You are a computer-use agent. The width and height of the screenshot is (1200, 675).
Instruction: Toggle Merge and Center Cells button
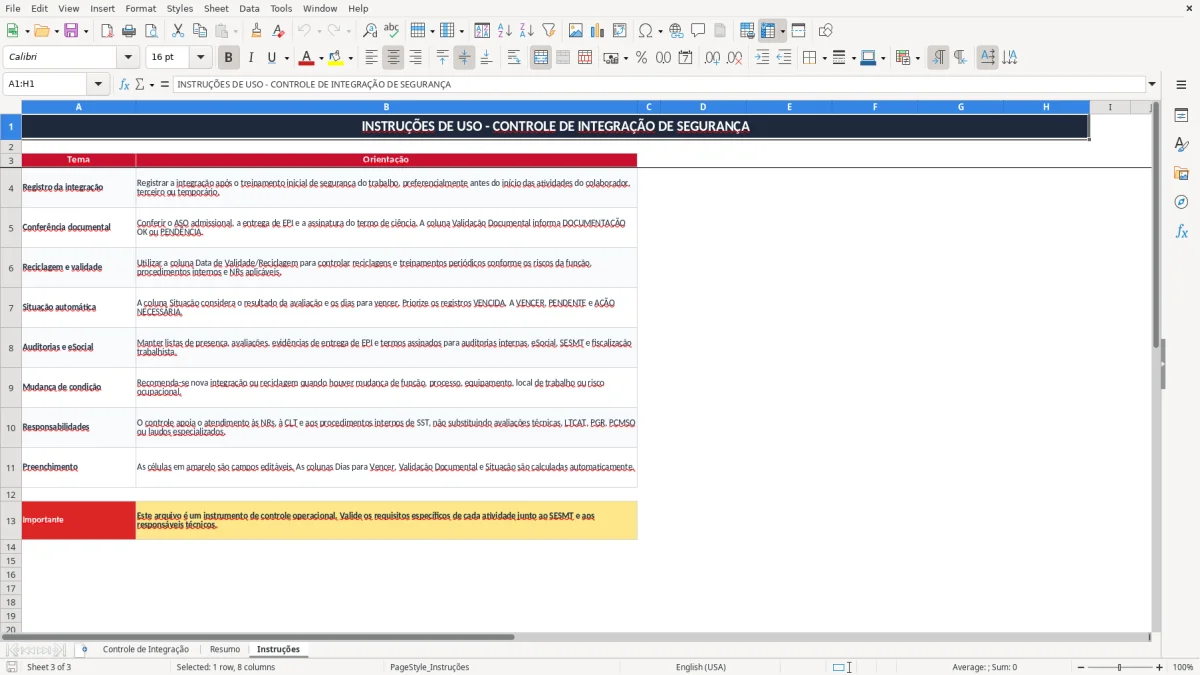(x=541, y=58)
